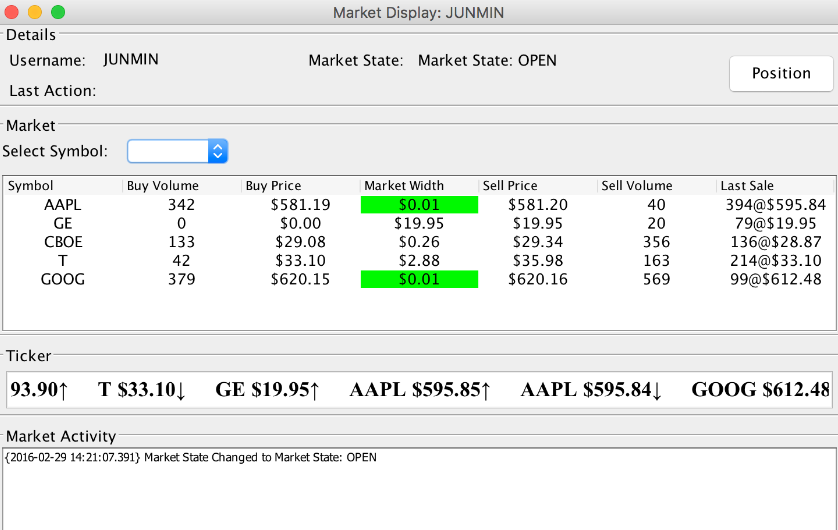Open the Position window button
The image size is (838, 530).
tap(781, 73)
